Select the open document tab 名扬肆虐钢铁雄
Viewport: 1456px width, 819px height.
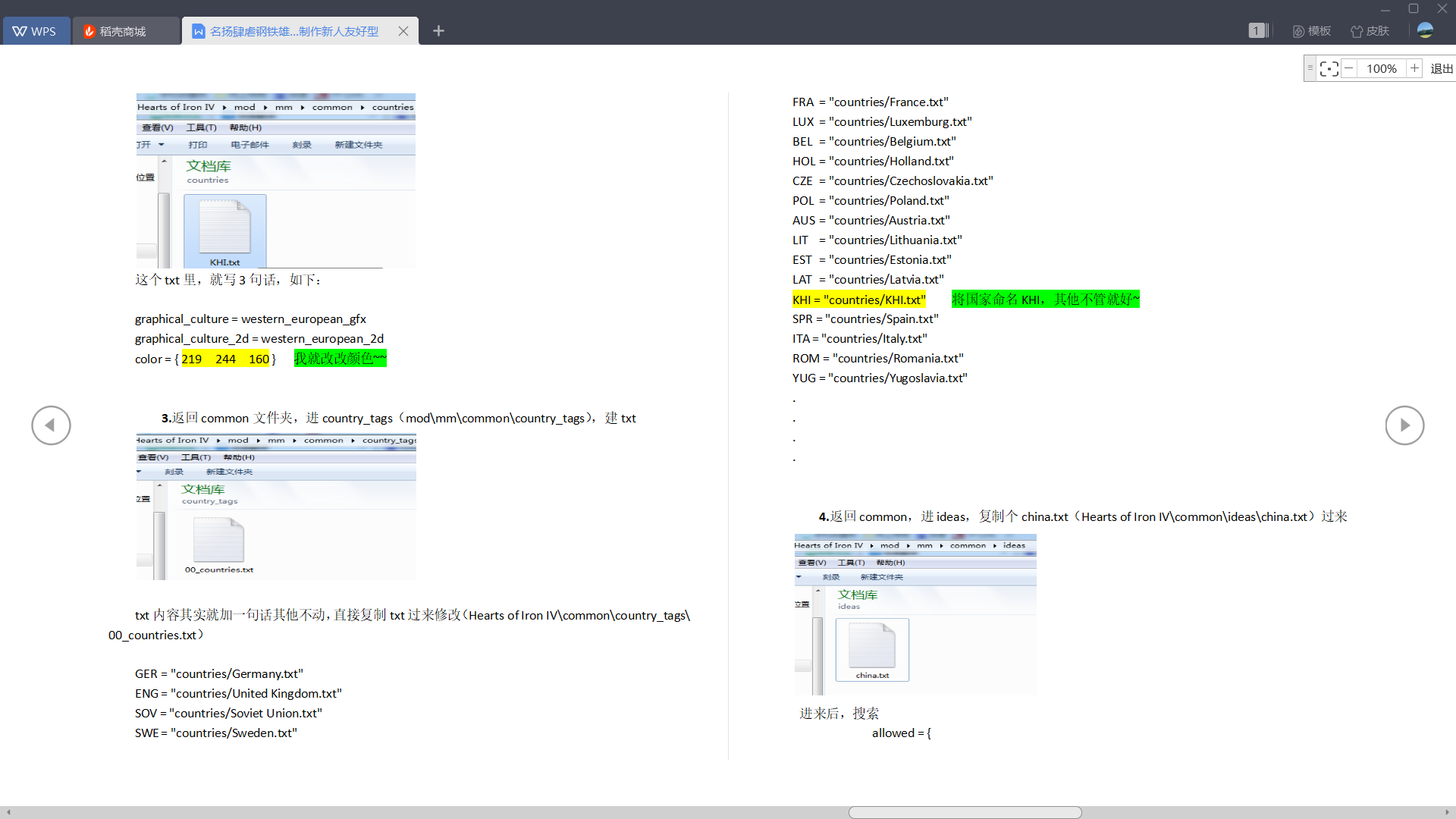pyautogui.click(x=293, y=31)
